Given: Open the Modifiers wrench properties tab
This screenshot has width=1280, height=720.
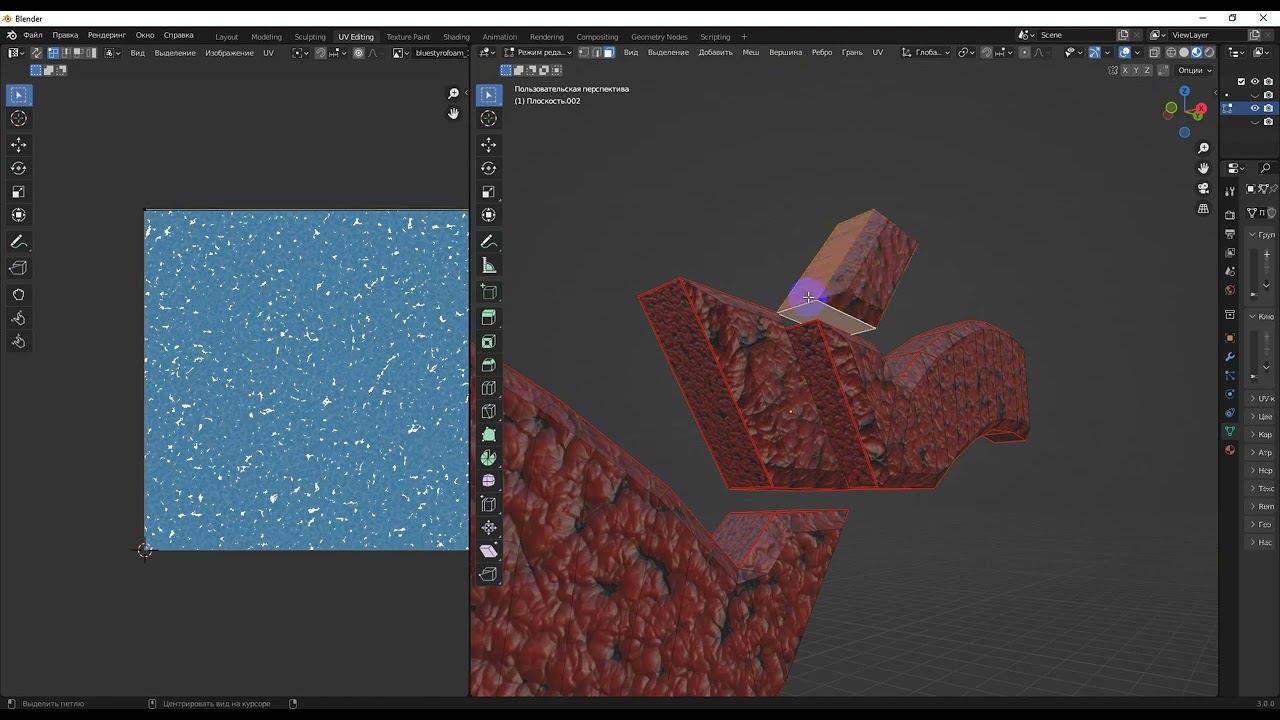Looking at the screenshot, I should [1230, 357].
